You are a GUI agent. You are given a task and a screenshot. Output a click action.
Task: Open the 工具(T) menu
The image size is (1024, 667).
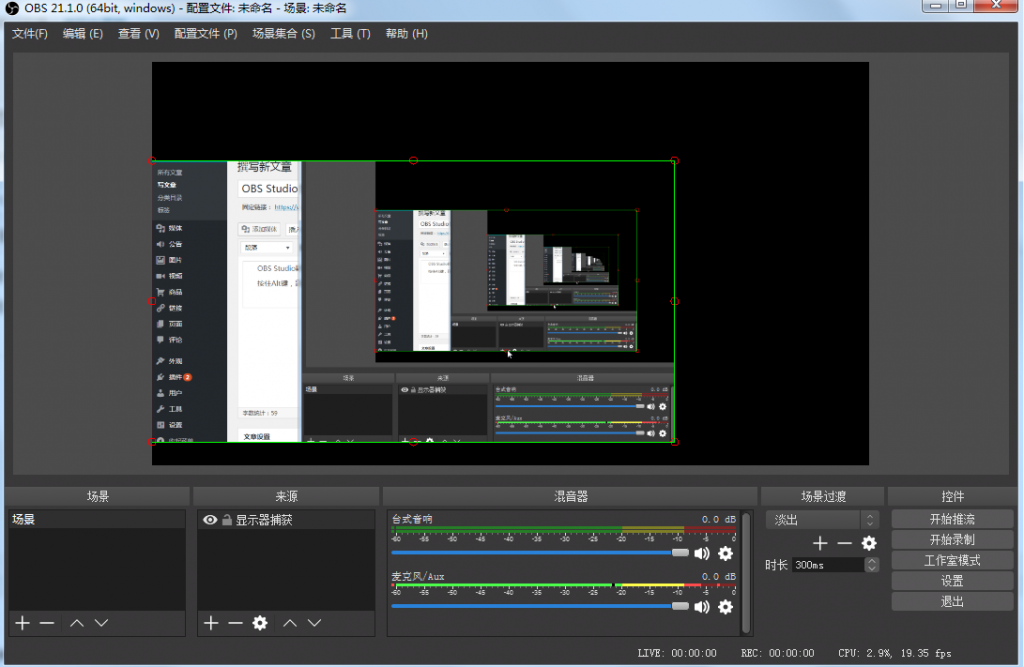tap(350, 34)
